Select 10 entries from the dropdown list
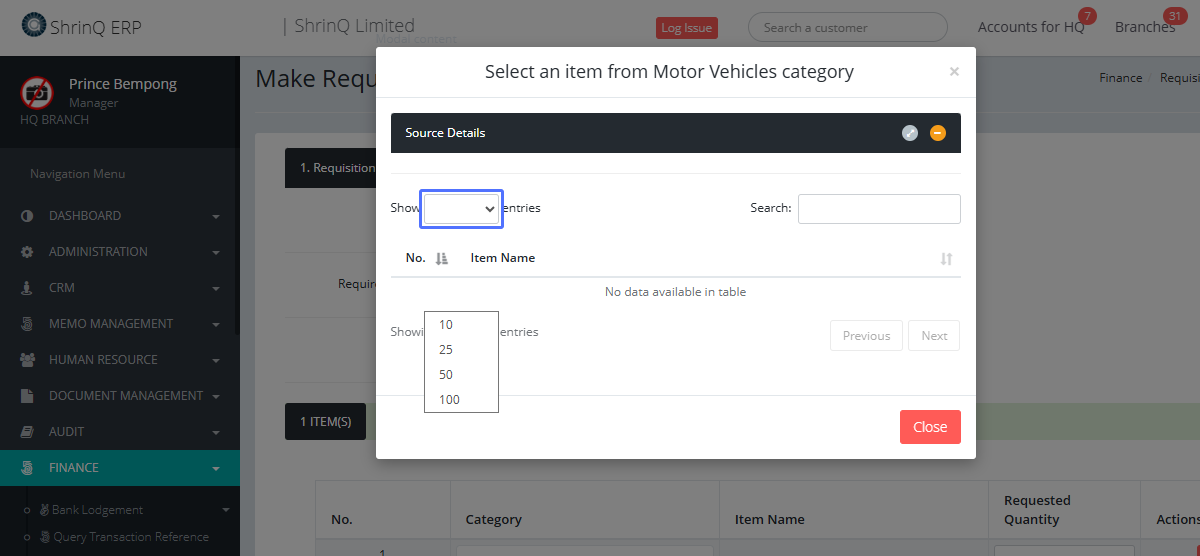Viewport: 1200px width, 556px height. pos(446,324)
